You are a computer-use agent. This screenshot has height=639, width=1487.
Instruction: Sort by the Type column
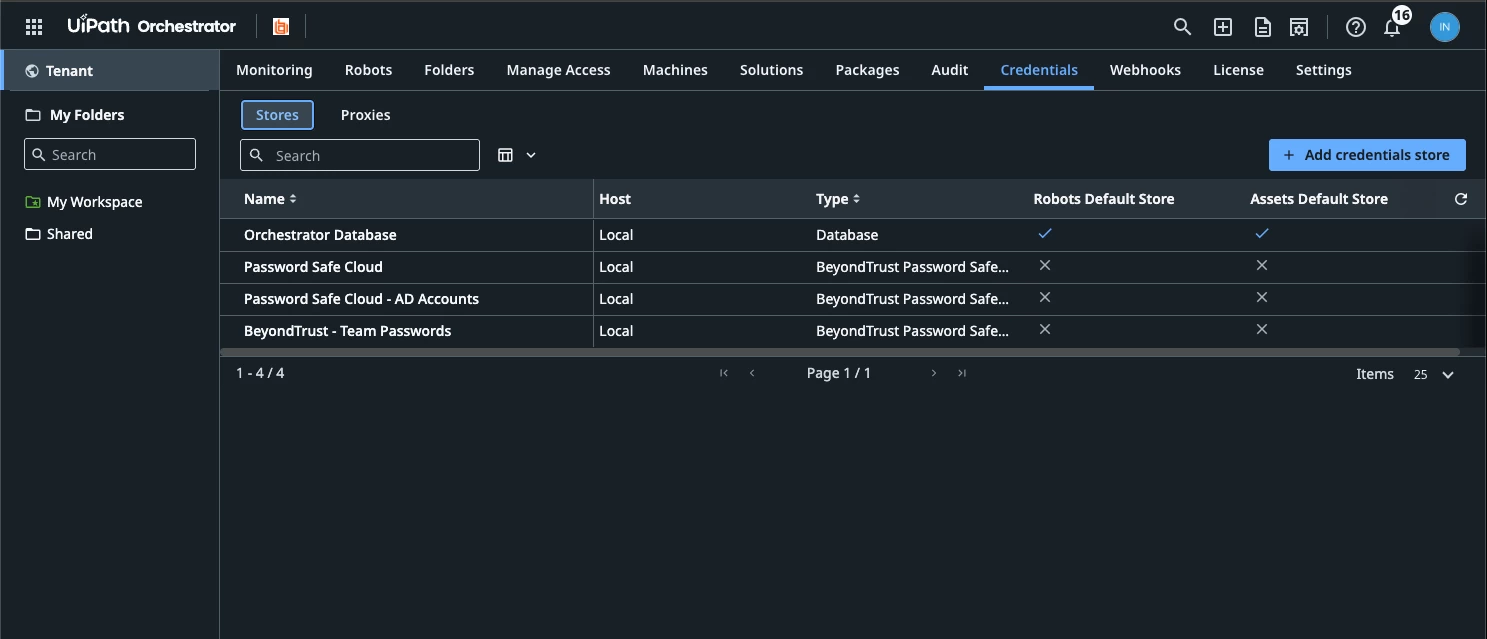(x=838, y=199)
